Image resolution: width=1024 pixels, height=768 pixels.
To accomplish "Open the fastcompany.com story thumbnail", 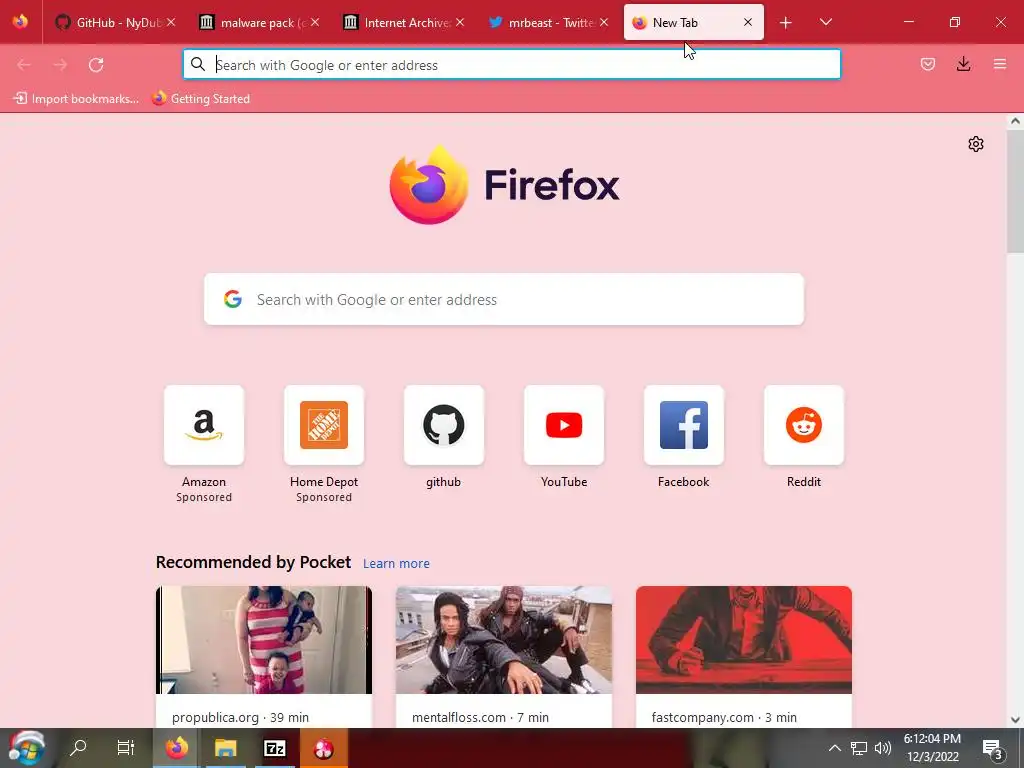I will [x=744, y=639].
